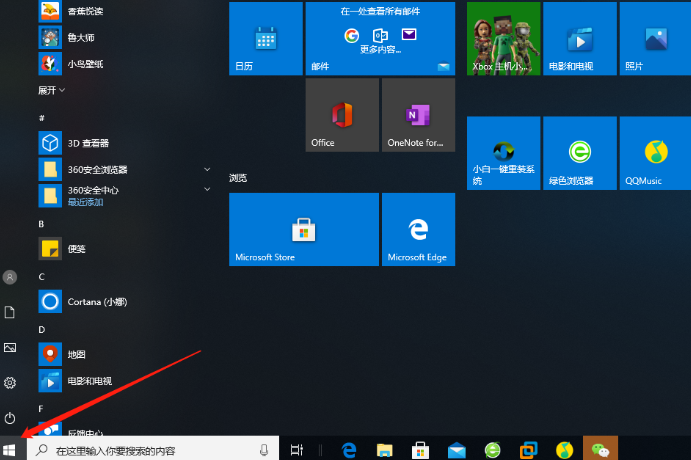Open Mail app from the taskbar

[457, 450]
